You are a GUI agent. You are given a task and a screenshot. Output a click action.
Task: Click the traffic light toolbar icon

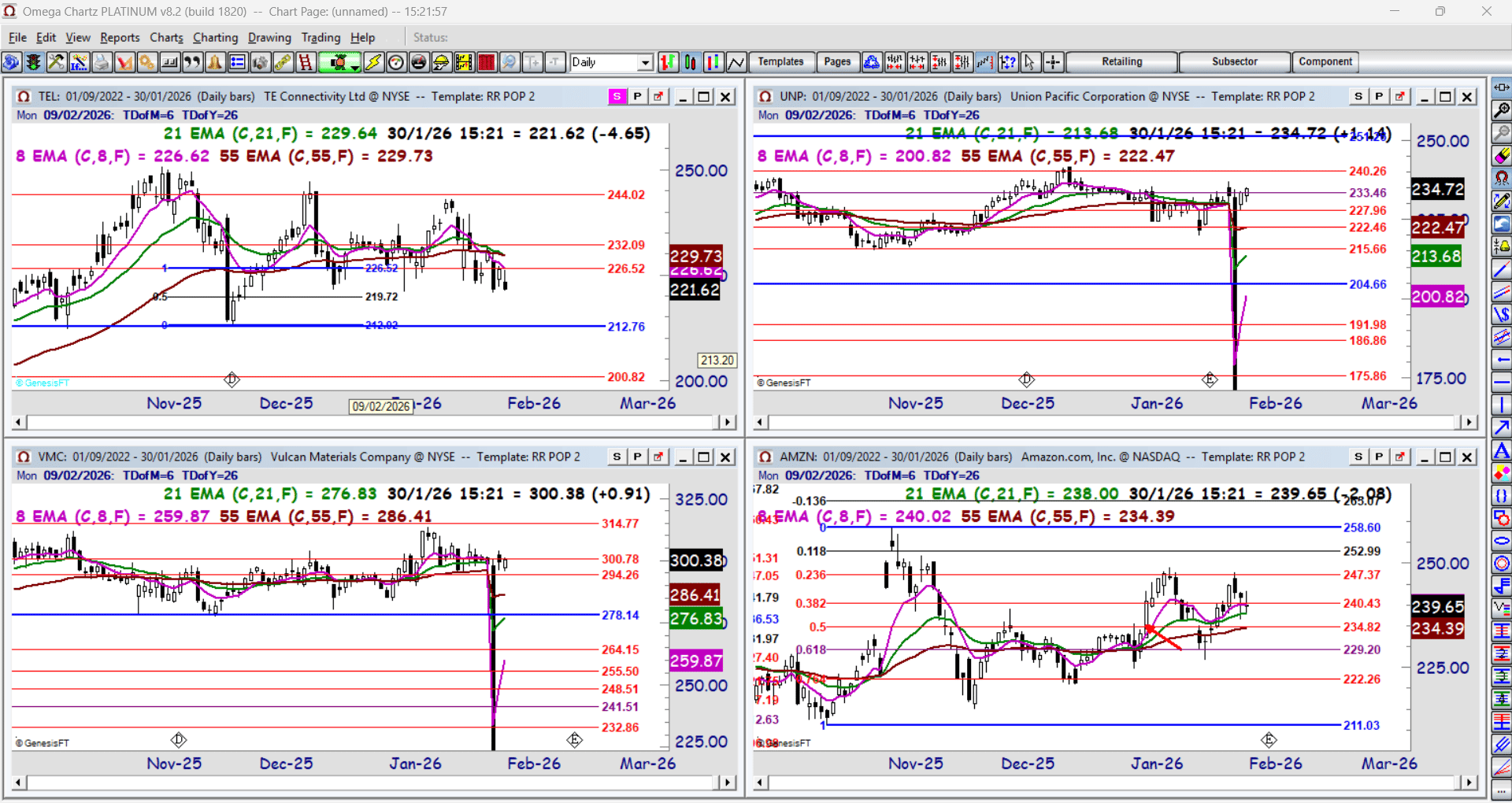point(34,62)
